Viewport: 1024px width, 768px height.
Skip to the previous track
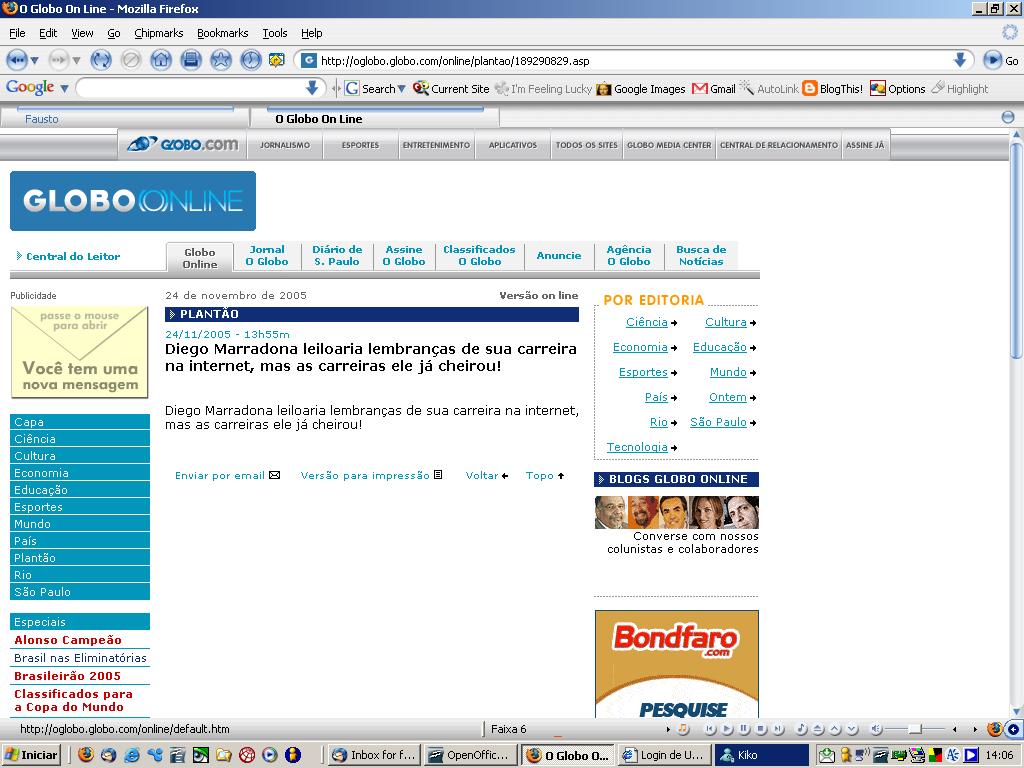point(711,729)
